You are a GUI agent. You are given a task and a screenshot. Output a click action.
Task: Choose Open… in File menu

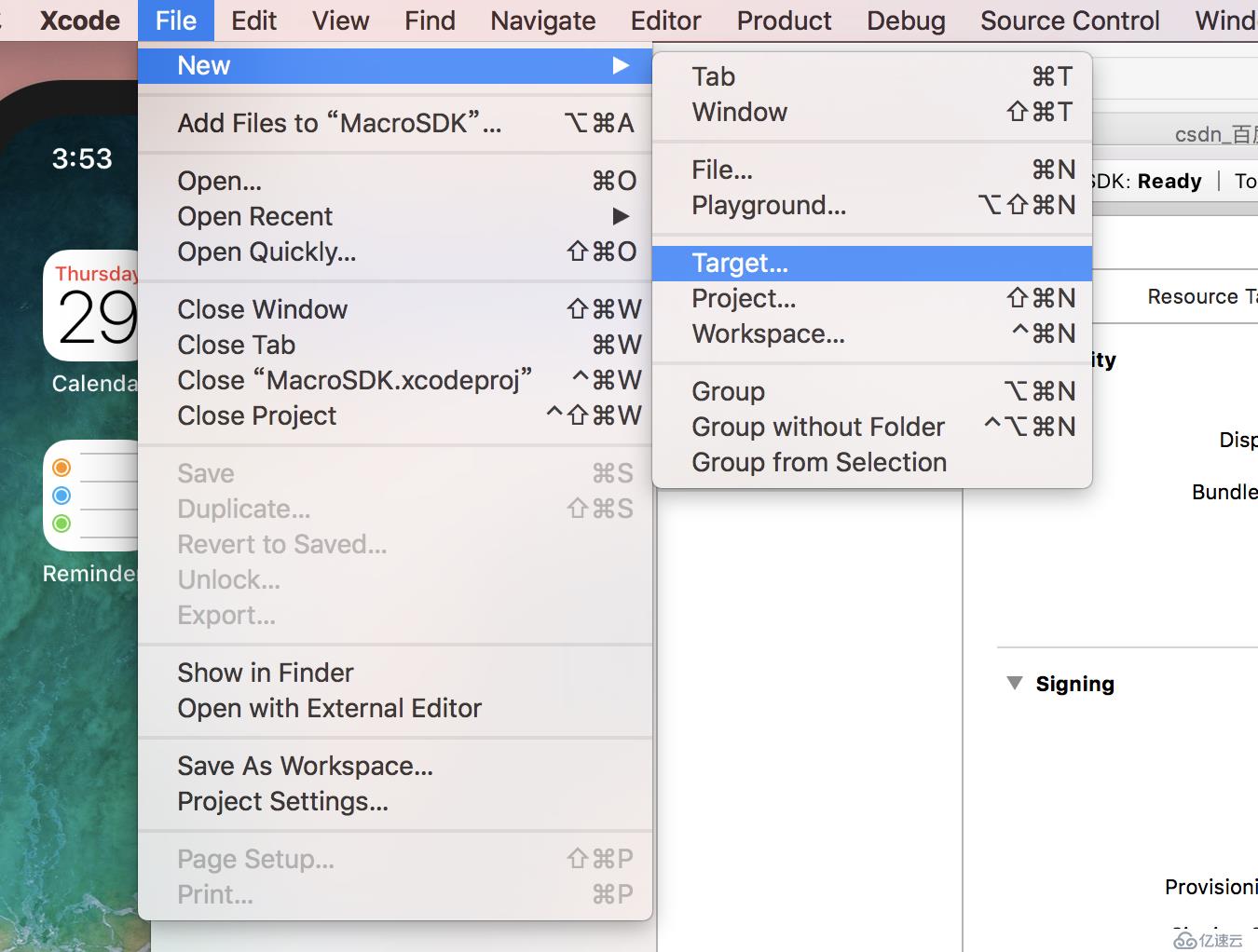tap(395, 181)
